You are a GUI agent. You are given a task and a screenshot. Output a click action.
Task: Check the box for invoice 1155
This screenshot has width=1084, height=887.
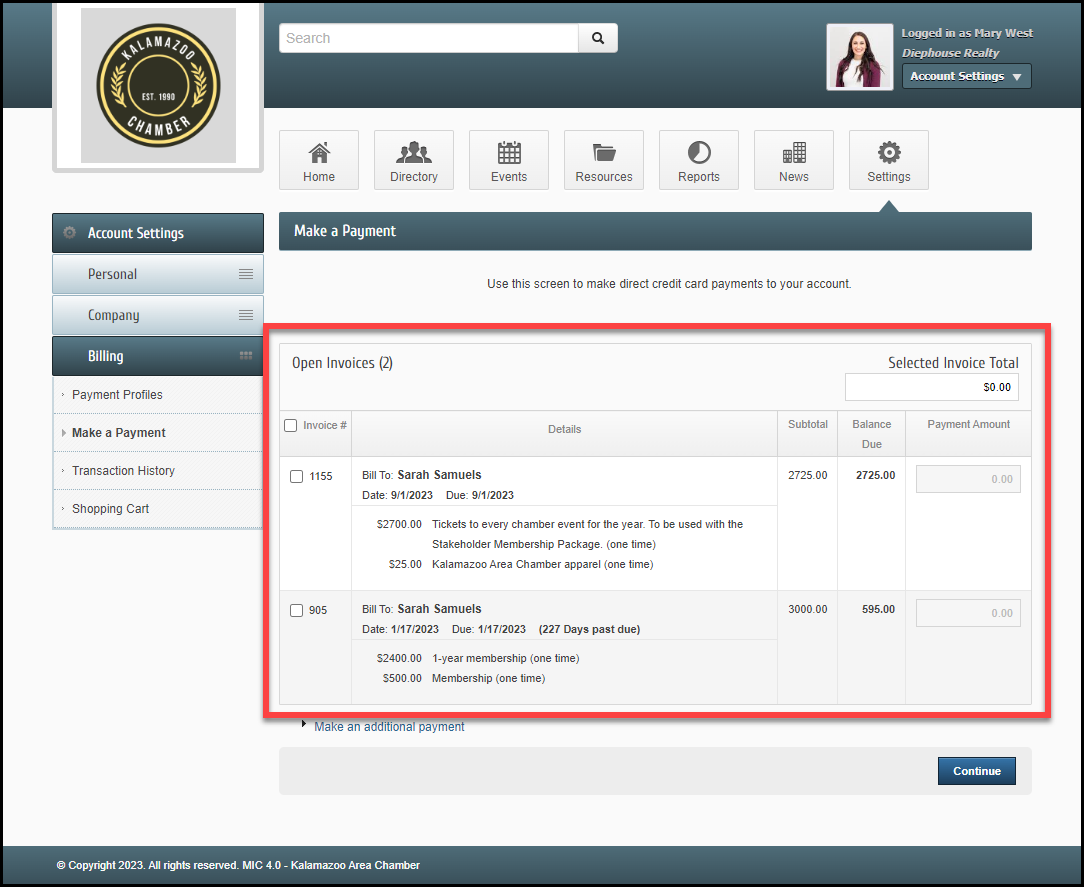[297, 477]
